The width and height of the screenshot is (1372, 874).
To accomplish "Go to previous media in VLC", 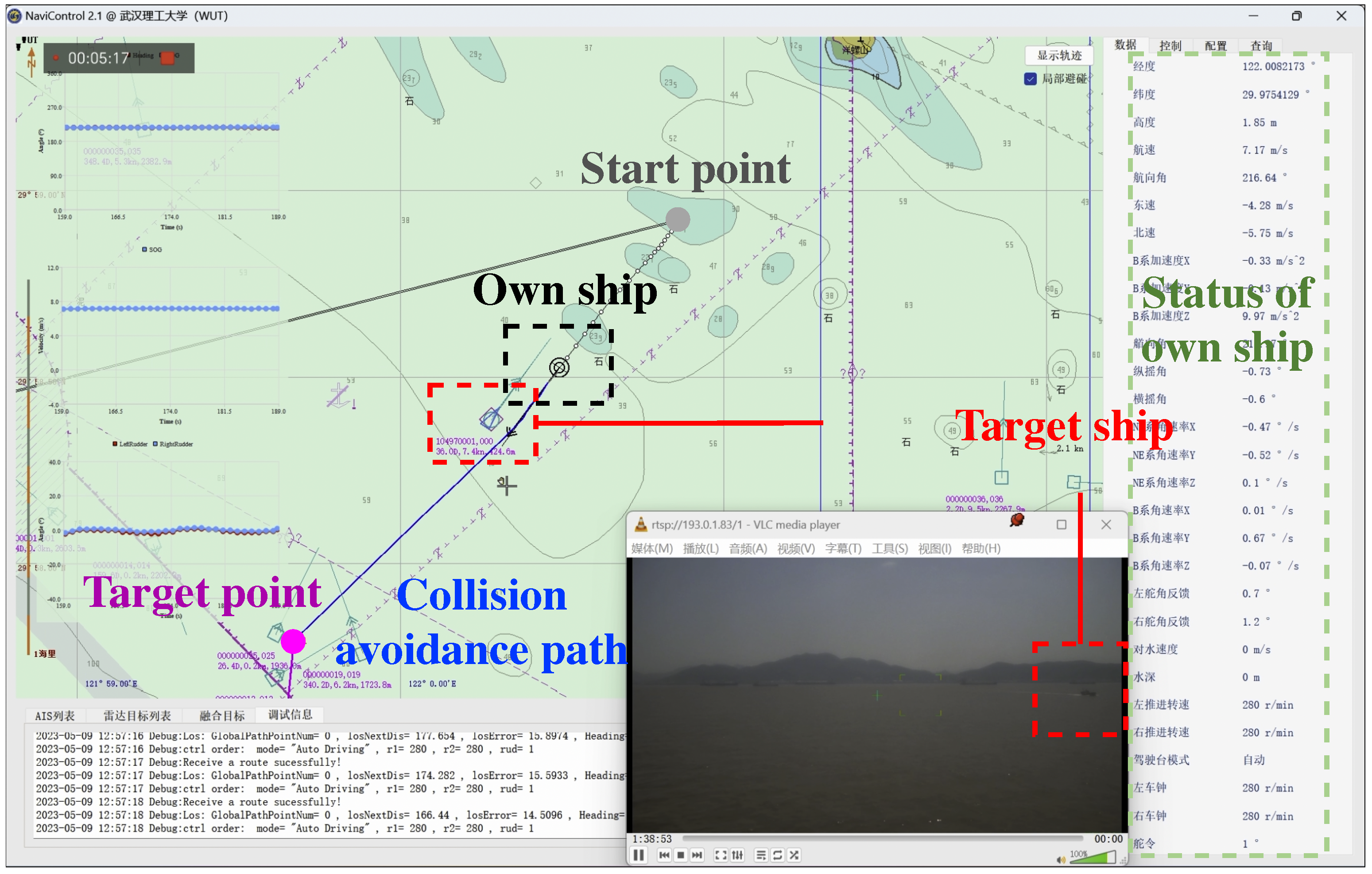I will coord(664,855).
